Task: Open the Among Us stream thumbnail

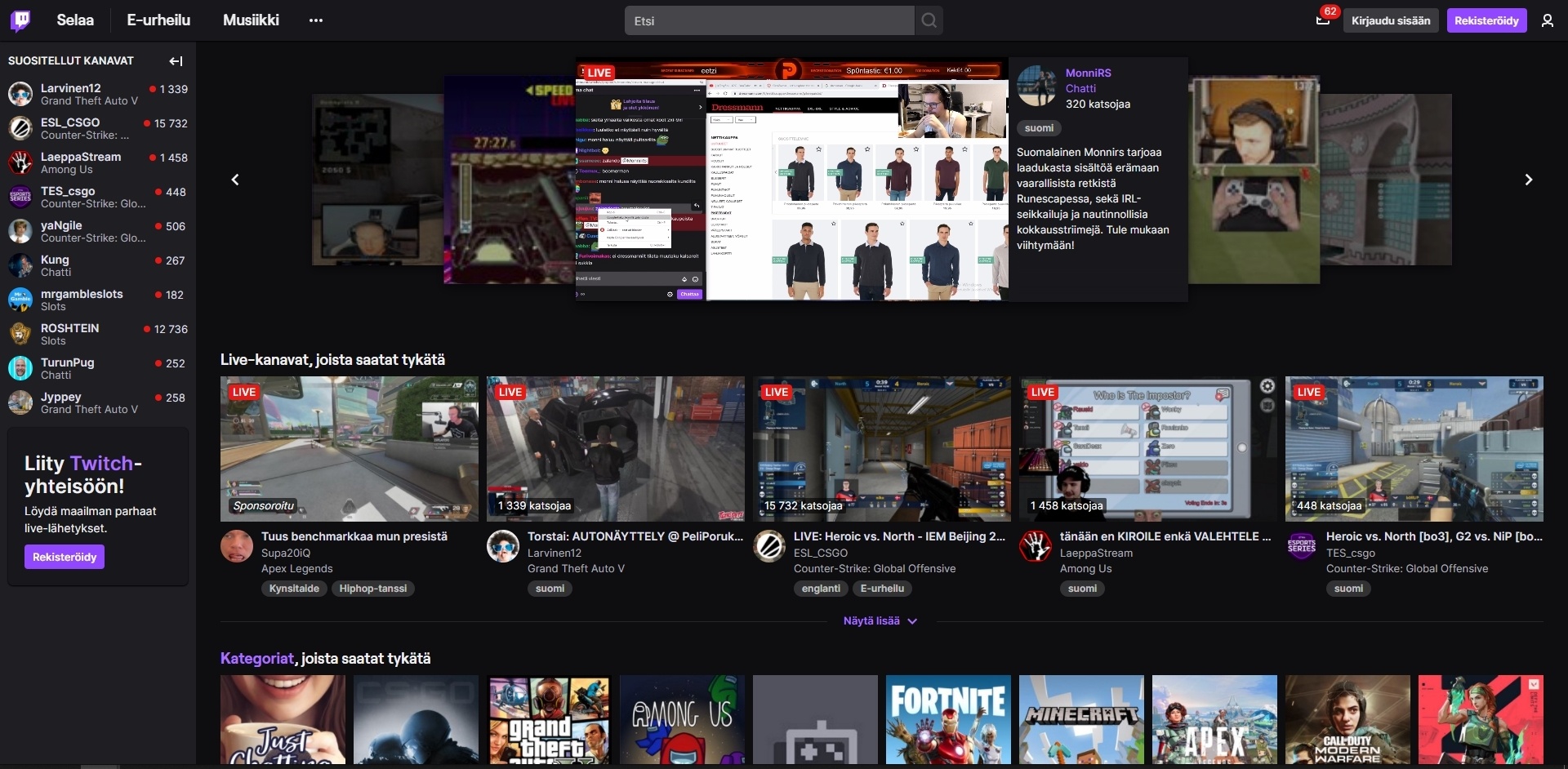Action: 1148,449
